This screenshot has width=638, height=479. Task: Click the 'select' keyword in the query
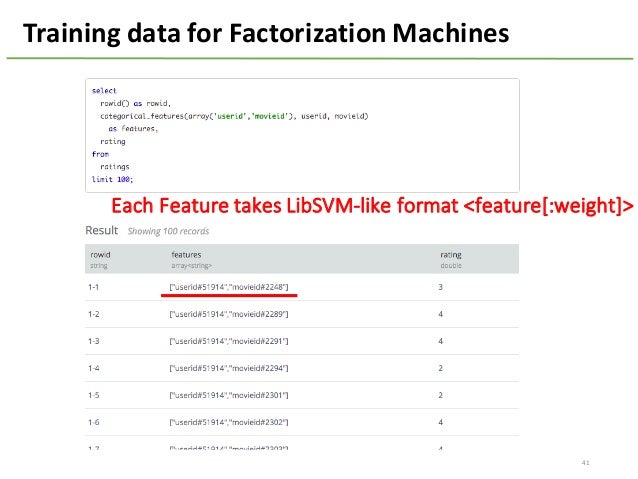(x=104, y=90)
